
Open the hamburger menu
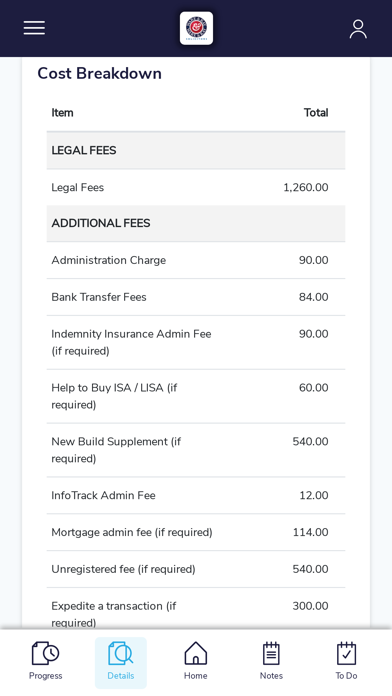(34, 28)
